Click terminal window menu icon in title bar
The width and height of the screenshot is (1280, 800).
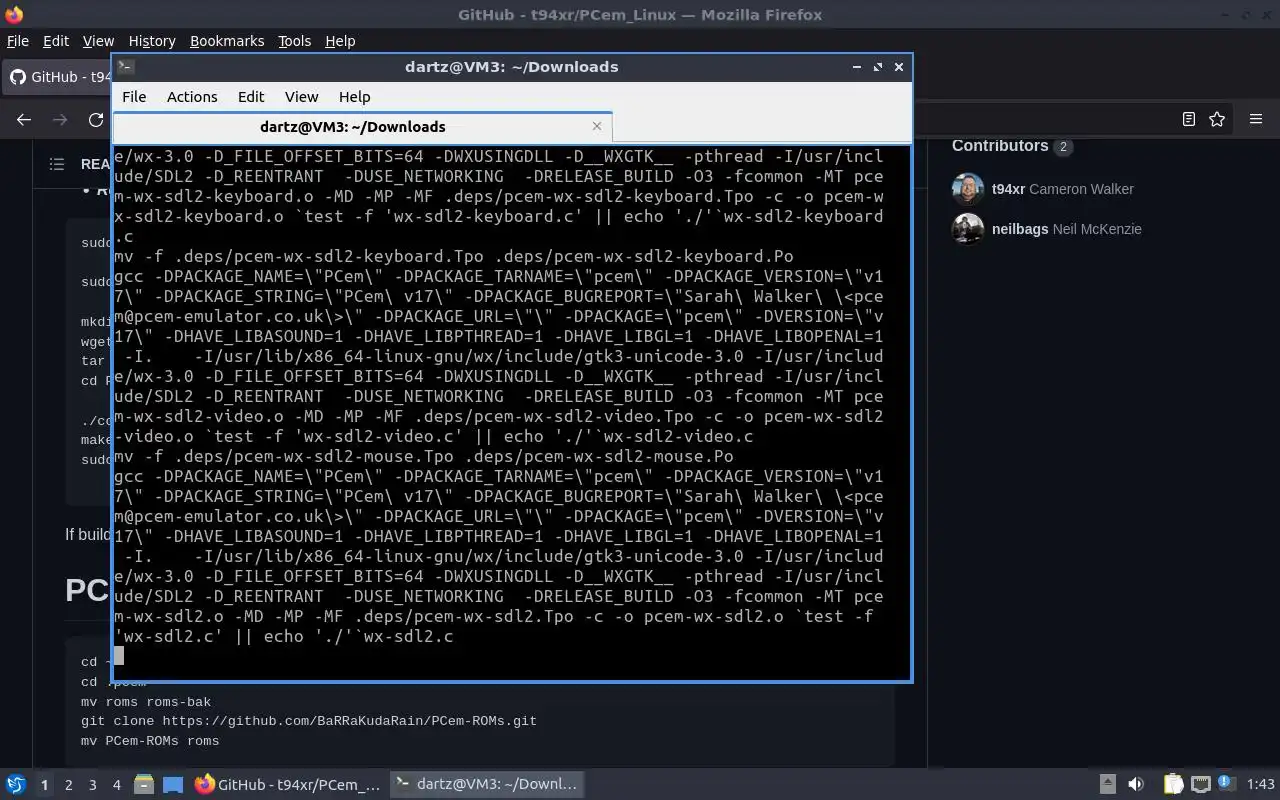[x=126, y=67]
